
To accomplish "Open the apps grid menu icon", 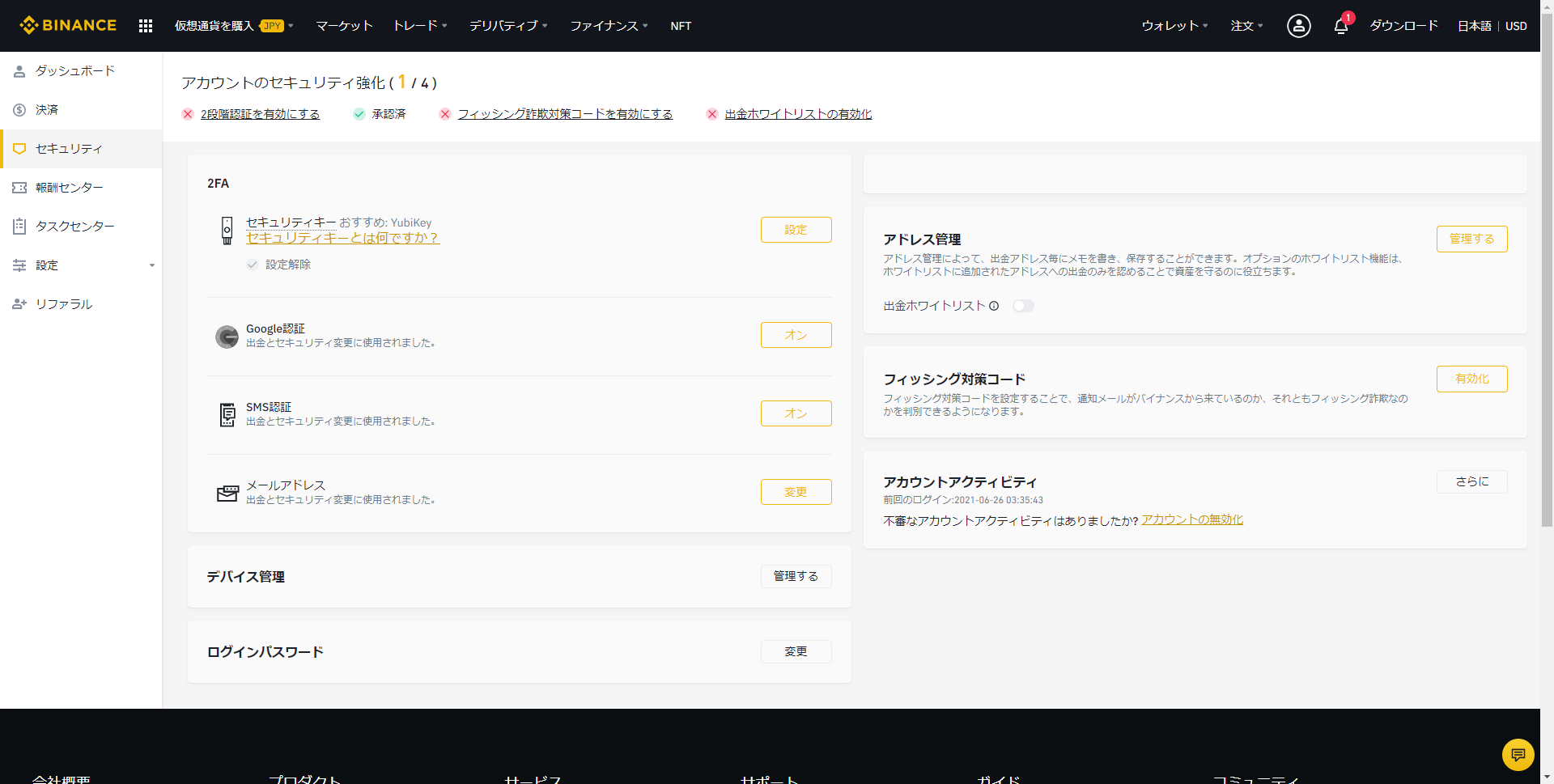I will (146, 26).
